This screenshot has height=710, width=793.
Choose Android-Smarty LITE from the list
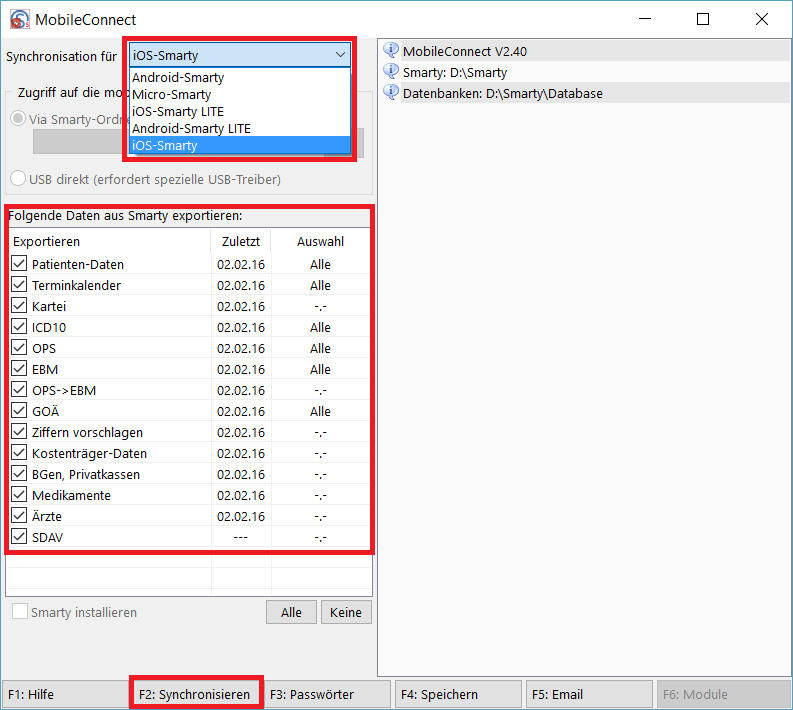[240, 128]
